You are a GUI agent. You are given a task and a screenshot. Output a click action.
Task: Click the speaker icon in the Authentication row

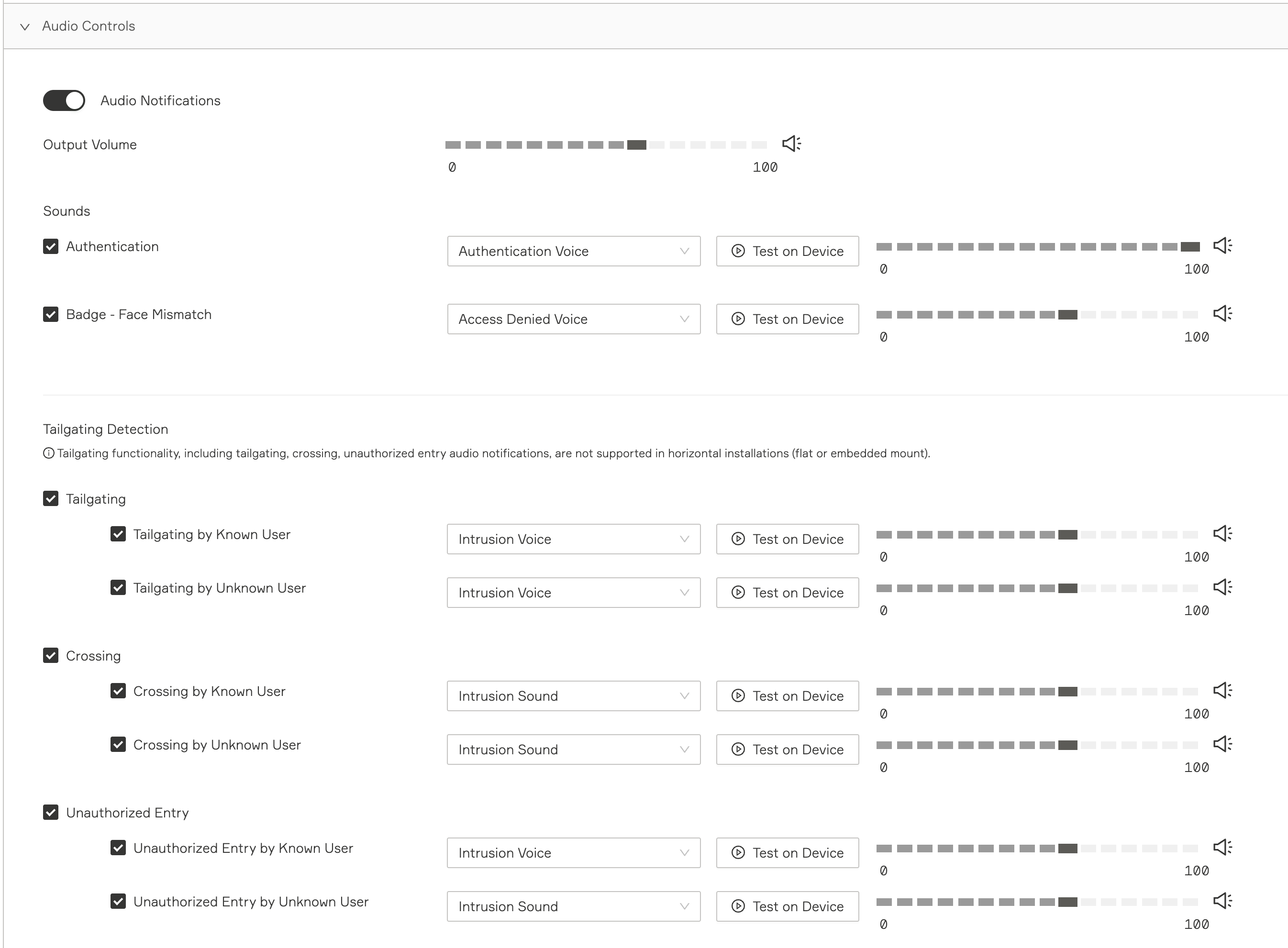tap(1222, 245)
